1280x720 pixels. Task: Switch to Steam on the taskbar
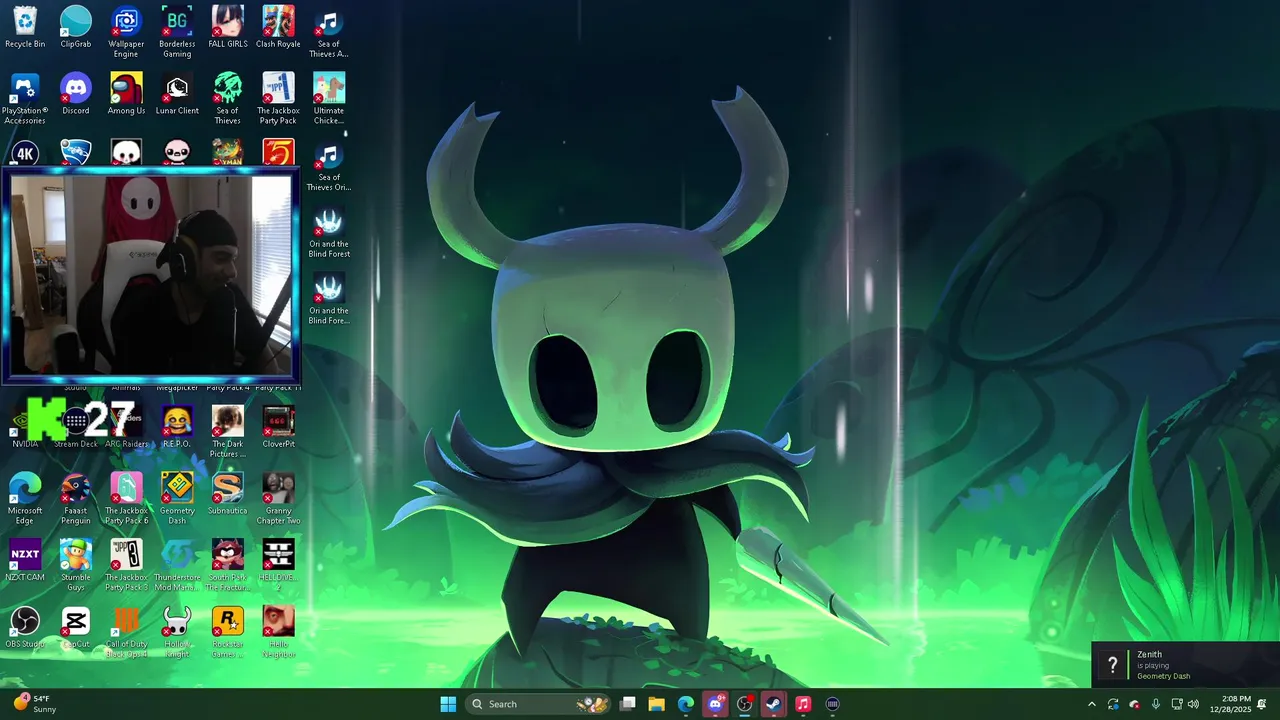(x=774, y=704)
